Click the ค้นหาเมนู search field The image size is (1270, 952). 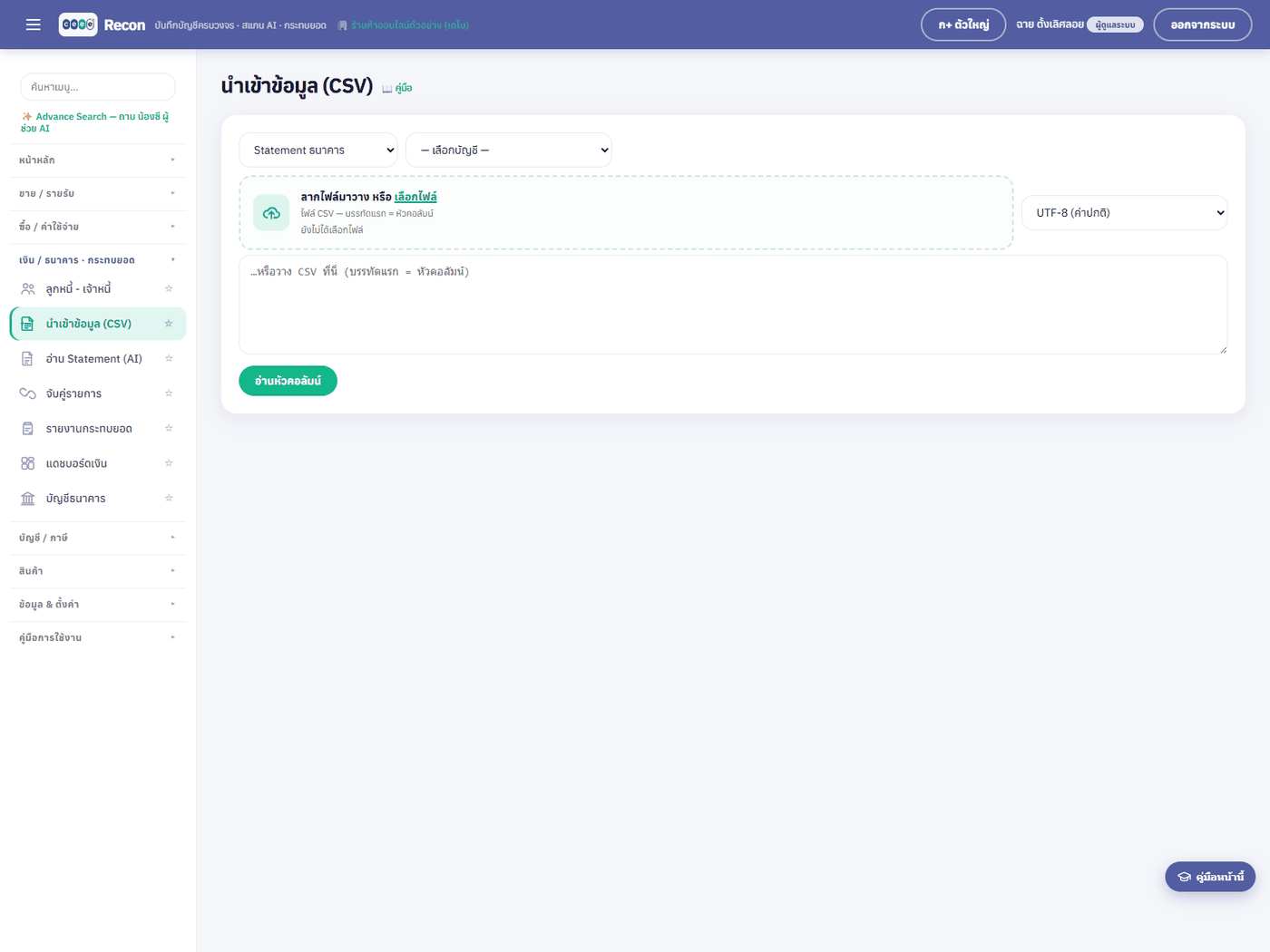click(x=98, y=87)
